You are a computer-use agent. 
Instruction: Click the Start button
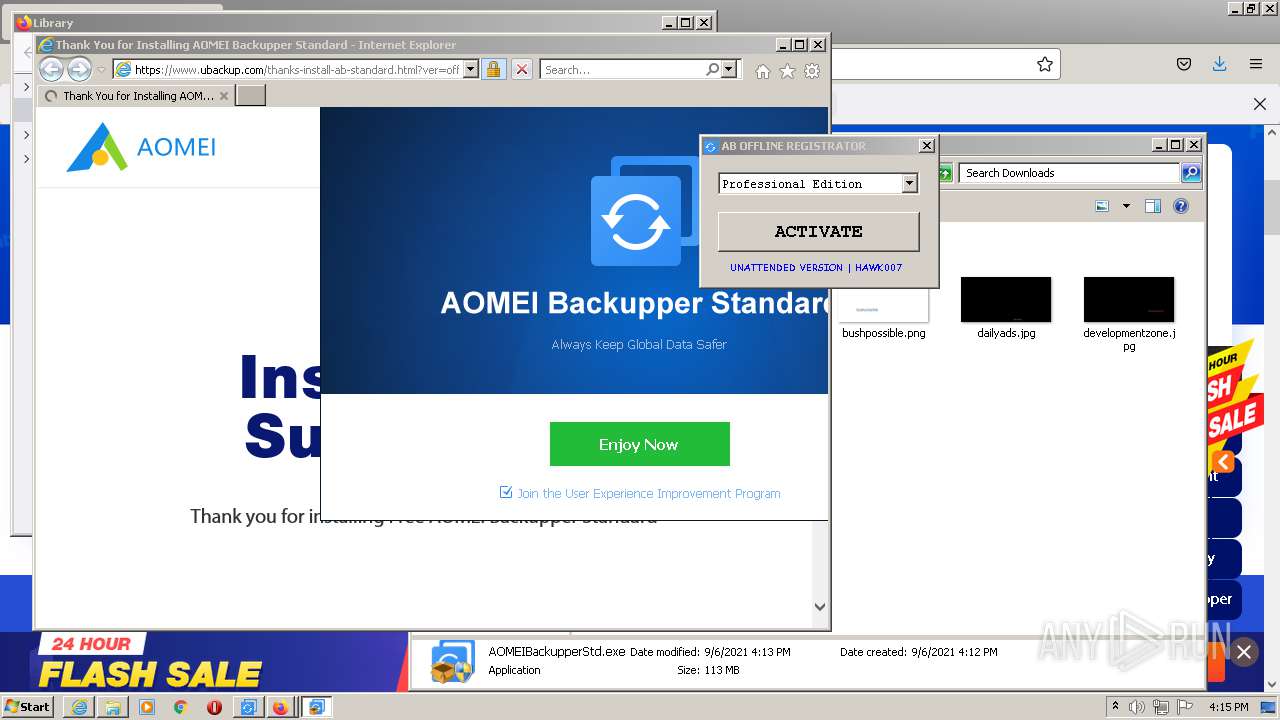(x=28, y=706)
